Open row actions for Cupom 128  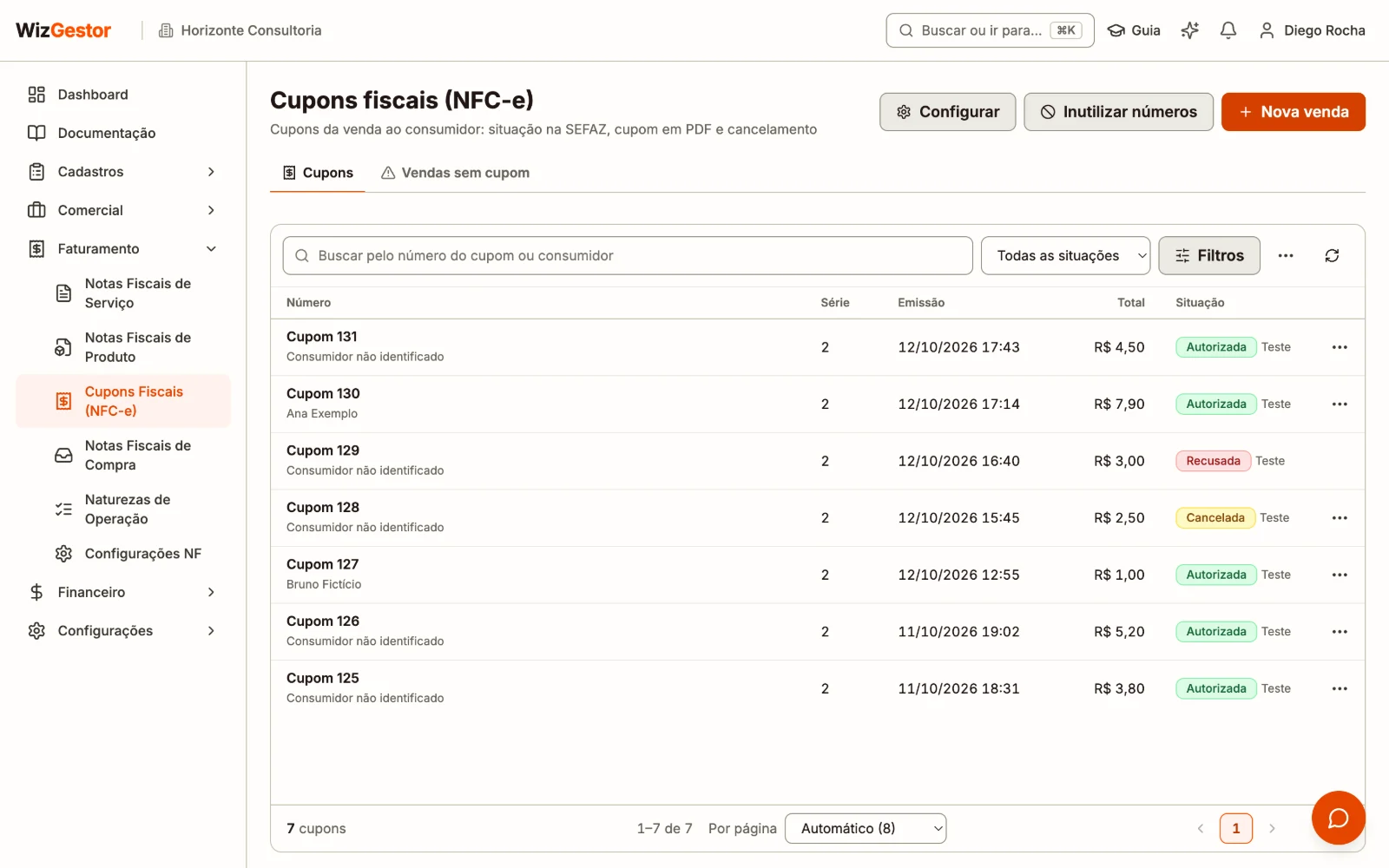[1340, 518]
